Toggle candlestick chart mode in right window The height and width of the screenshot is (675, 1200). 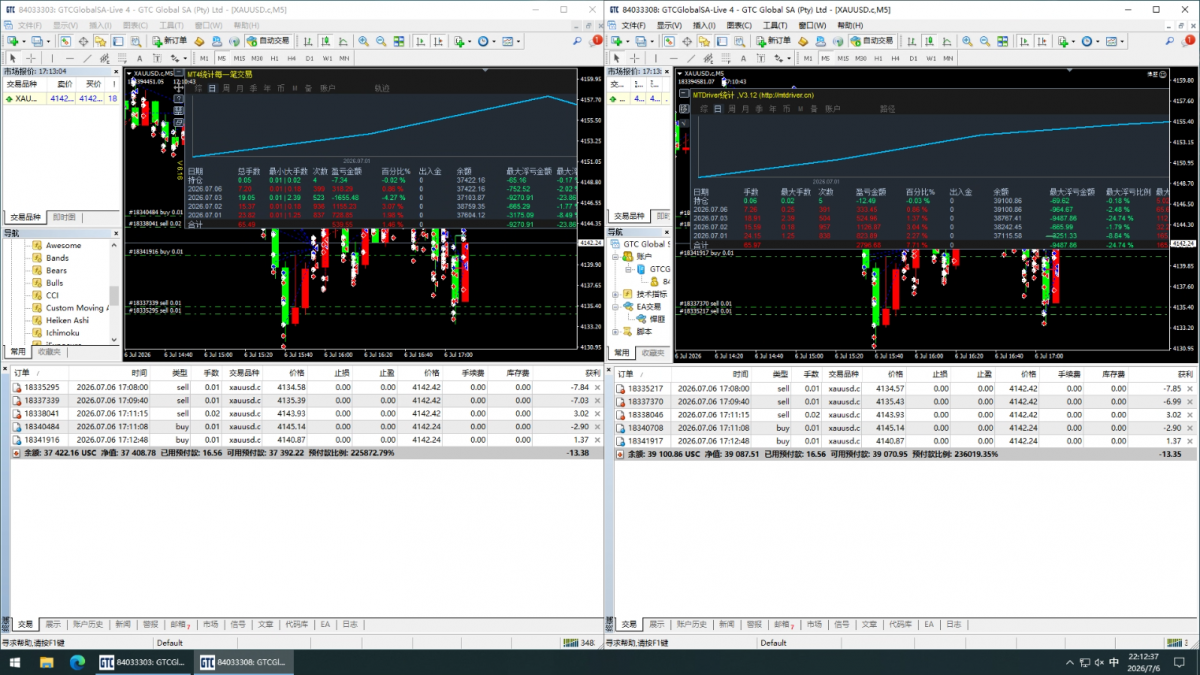tap(930, 41)
